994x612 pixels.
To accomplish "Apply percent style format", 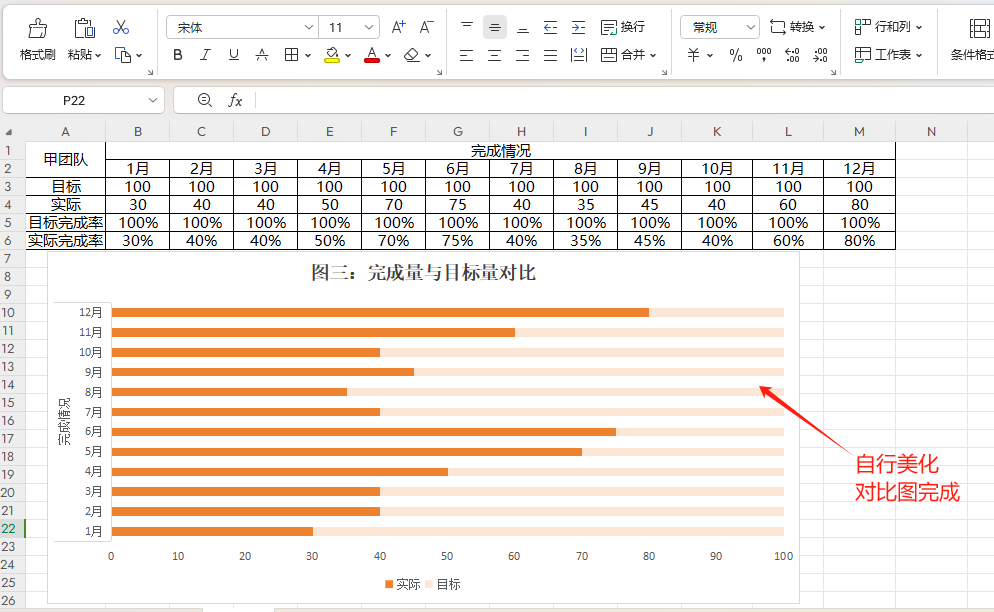I will click(x=735, y=55).
